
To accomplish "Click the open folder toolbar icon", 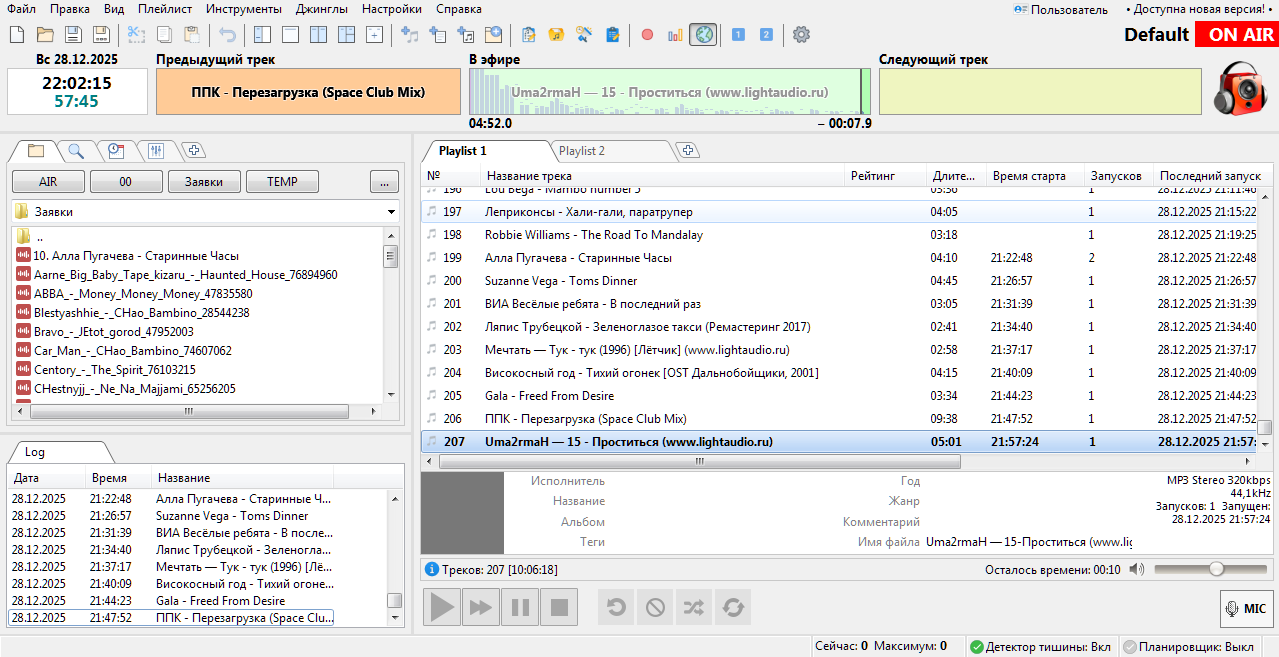I will [x=46, y=35].
